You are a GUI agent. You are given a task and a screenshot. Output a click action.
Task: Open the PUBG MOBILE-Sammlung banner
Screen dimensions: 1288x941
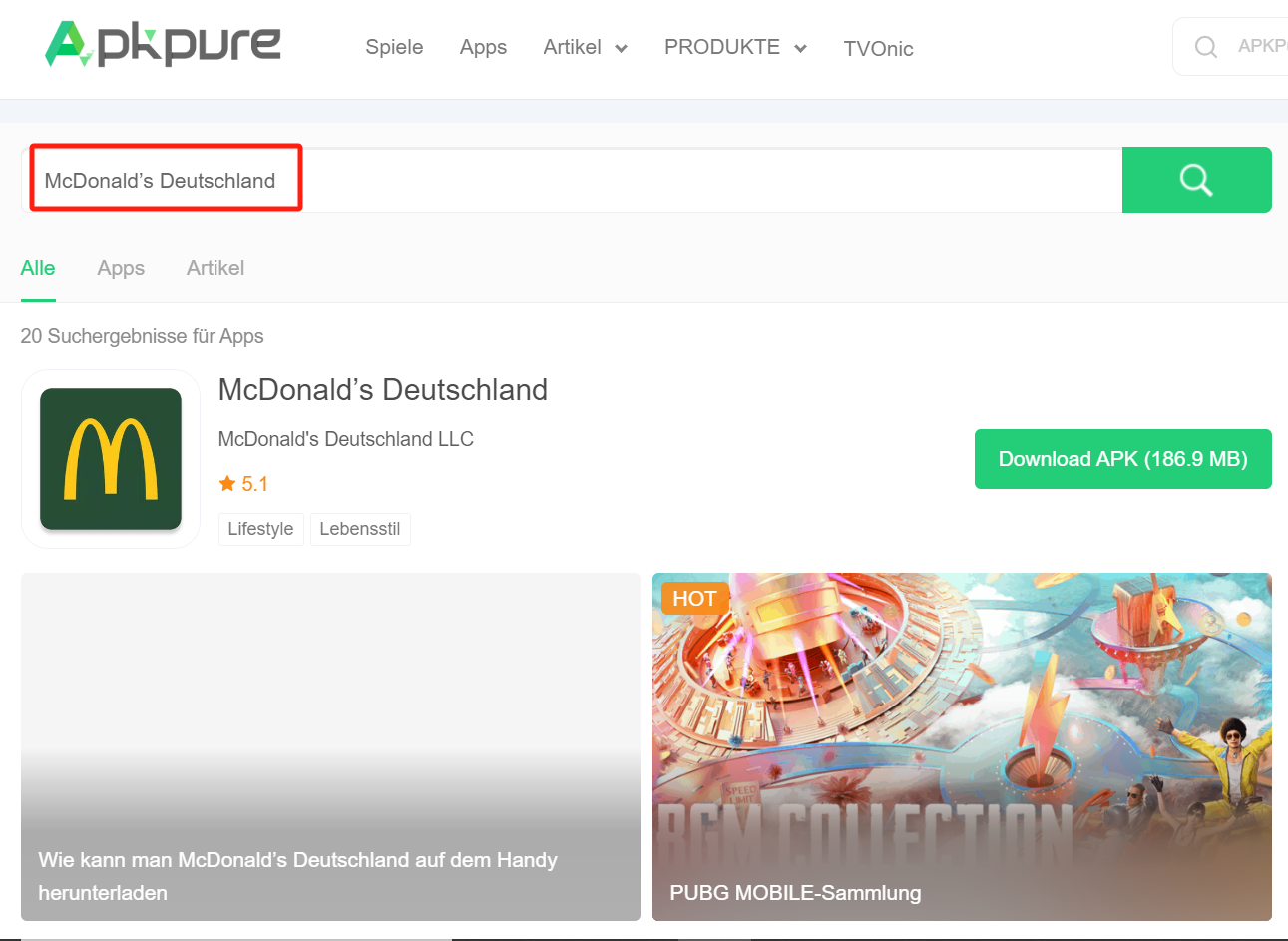pyautogui.click(x=962, y=747)
